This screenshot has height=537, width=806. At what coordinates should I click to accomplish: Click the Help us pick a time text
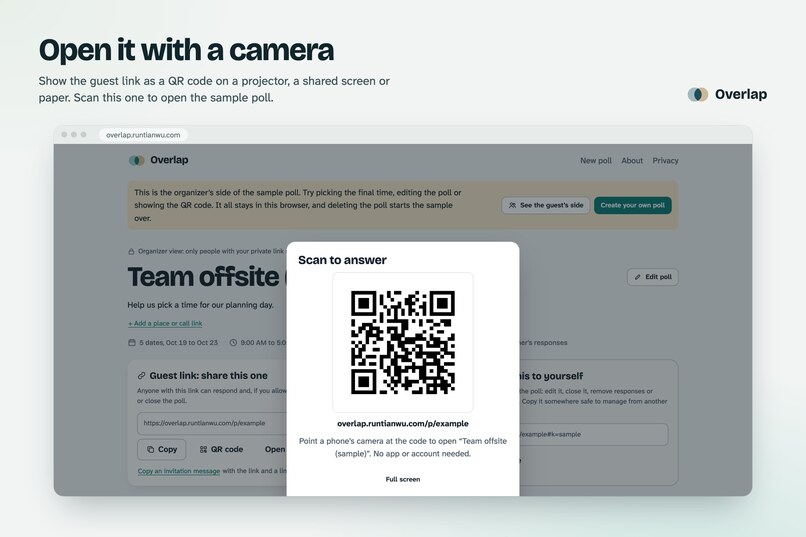200,305
